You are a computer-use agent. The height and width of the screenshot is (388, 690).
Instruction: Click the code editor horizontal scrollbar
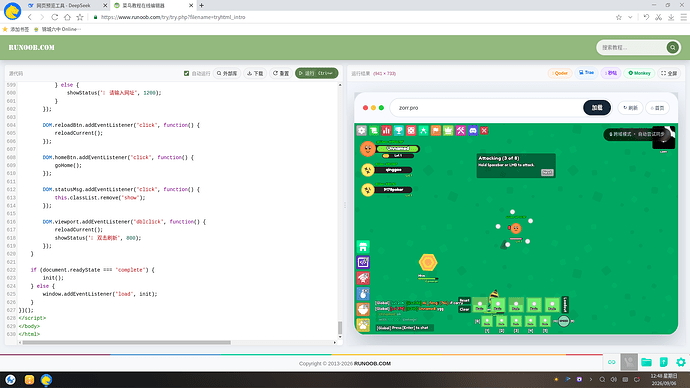click(x=127, y=342)
